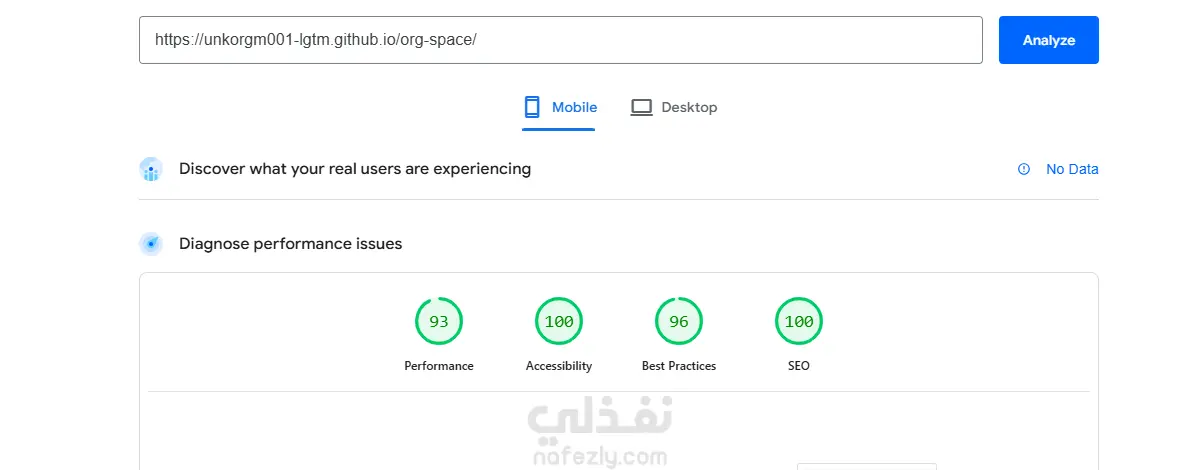1200x470 pixels.
Task: Jump to the Accessibility label text
Action: (x=559, y=366)
